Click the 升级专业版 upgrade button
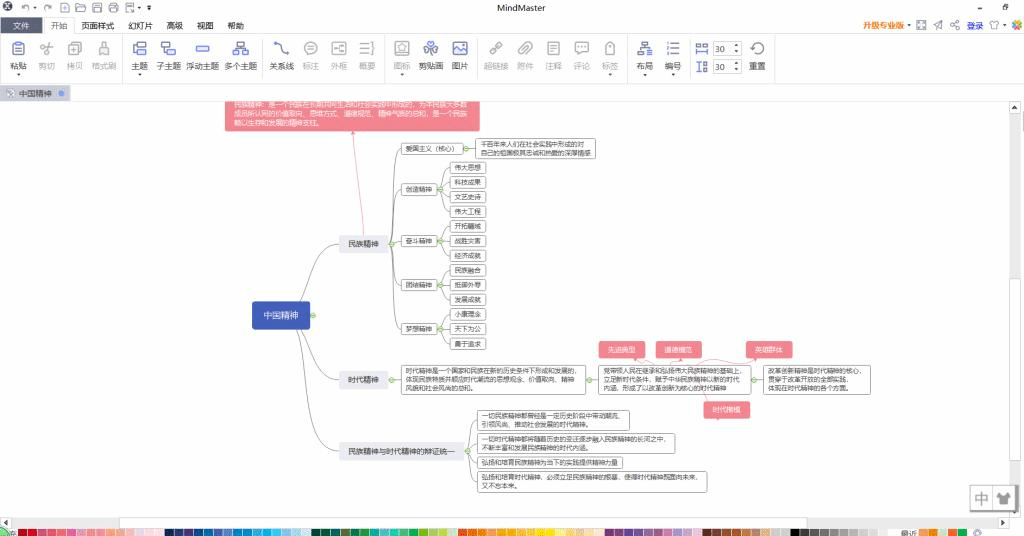 (x=884, y=25)
